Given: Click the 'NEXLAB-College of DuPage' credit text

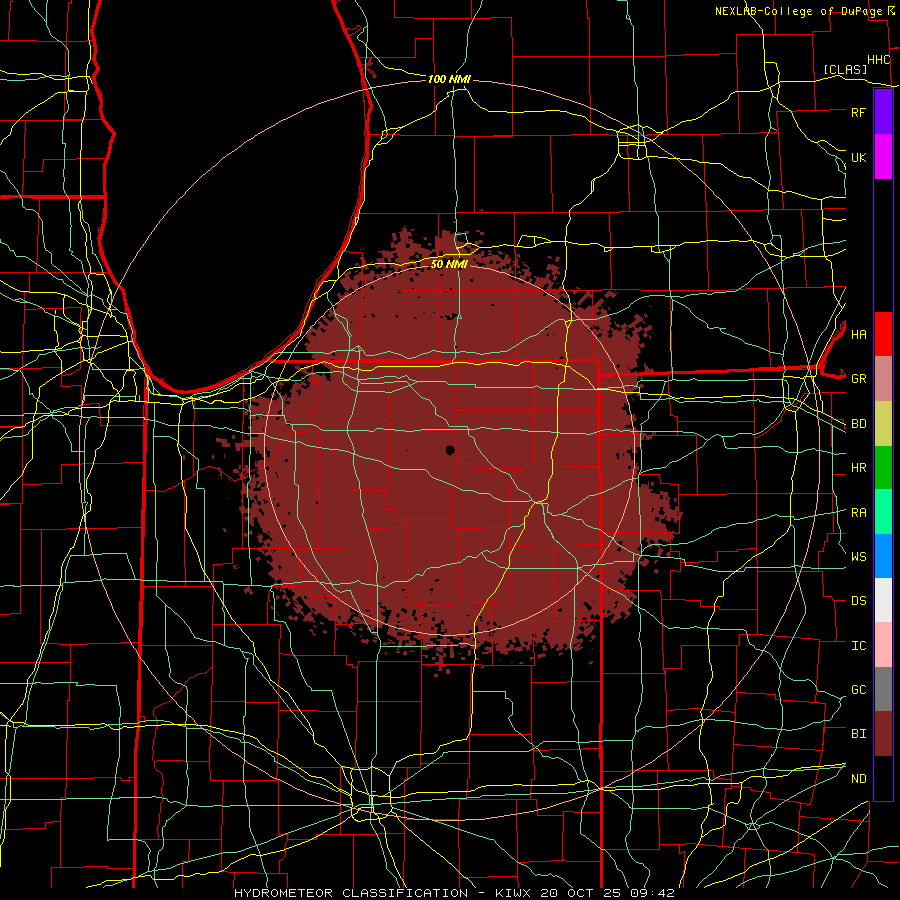Looking at the screenshot, I should point(799,11).
